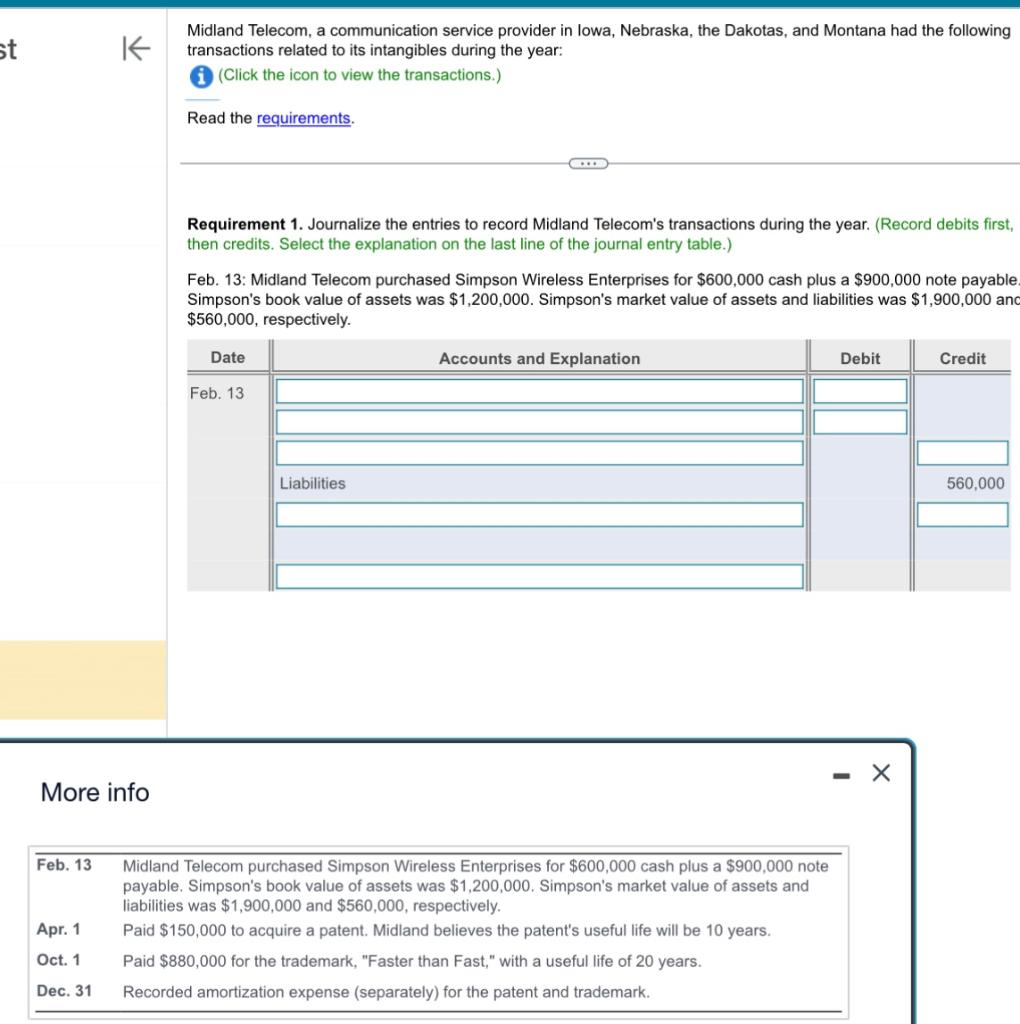Click the first debit amount box
This screenshot has width=1020, height=1024.
(x=860, y=391)
